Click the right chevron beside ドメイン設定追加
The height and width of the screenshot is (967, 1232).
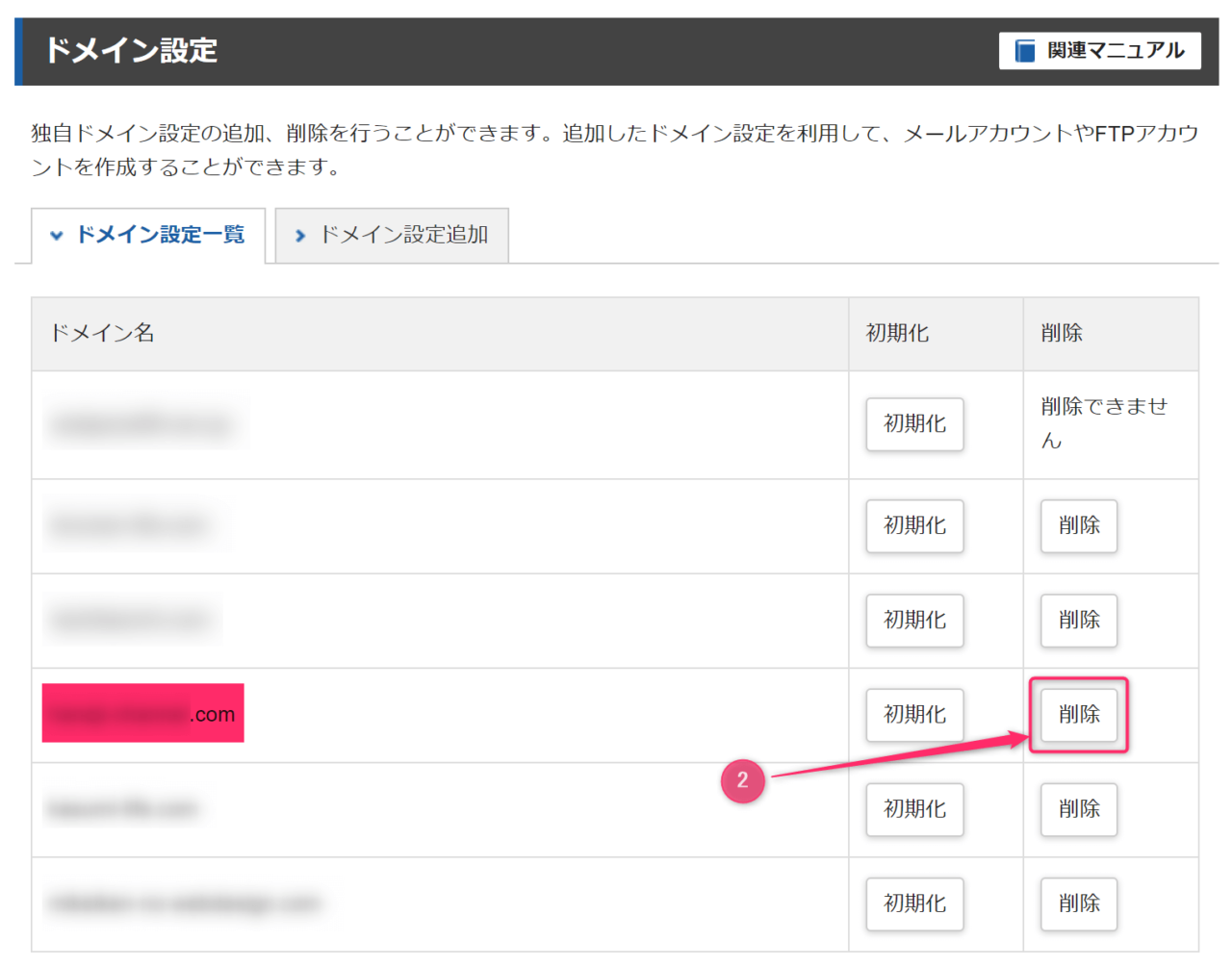pos(300,236)
